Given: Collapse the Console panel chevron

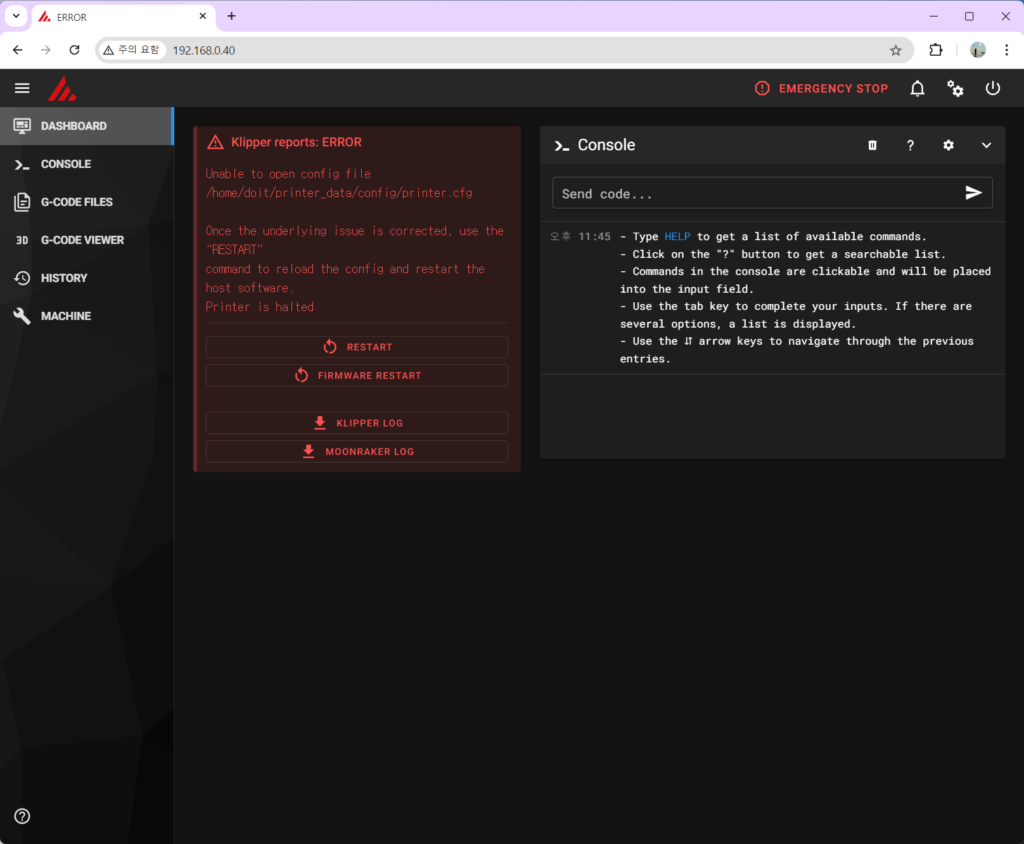Looking at the screenshot, I should pyautogui.click(x=986, y=145).
